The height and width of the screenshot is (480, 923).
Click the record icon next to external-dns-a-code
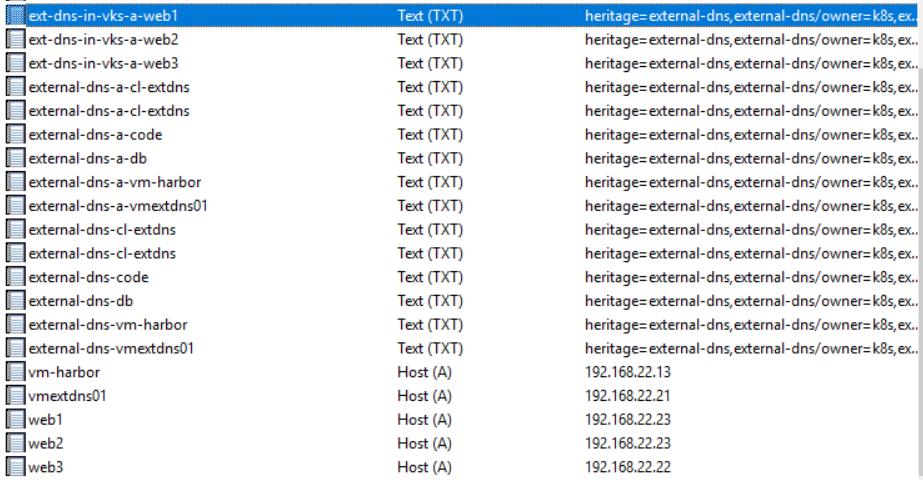point(15,135)
